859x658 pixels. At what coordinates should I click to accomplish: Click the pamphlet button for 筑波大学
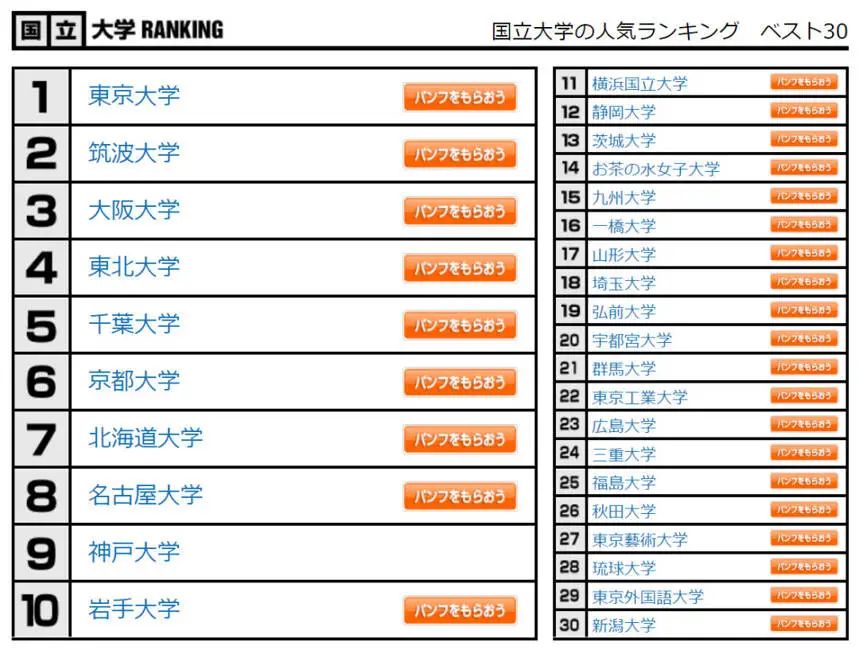(460, 155)
